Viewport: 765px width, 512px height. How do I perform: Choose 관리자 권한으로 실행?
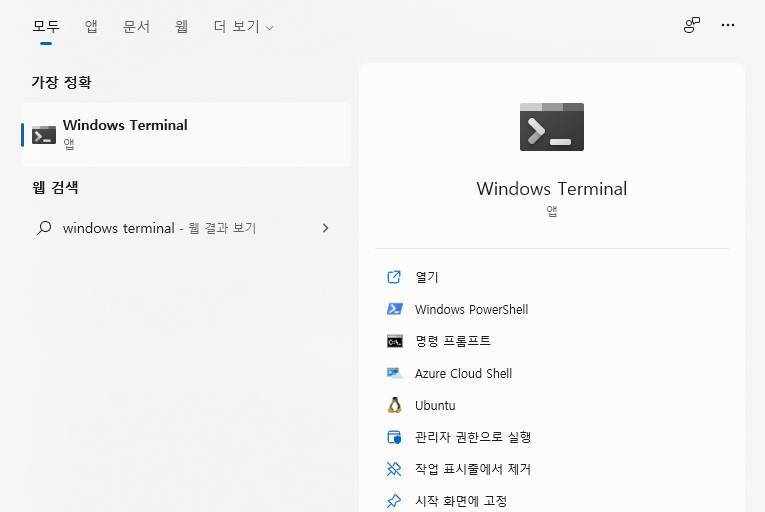click(473, 437)
